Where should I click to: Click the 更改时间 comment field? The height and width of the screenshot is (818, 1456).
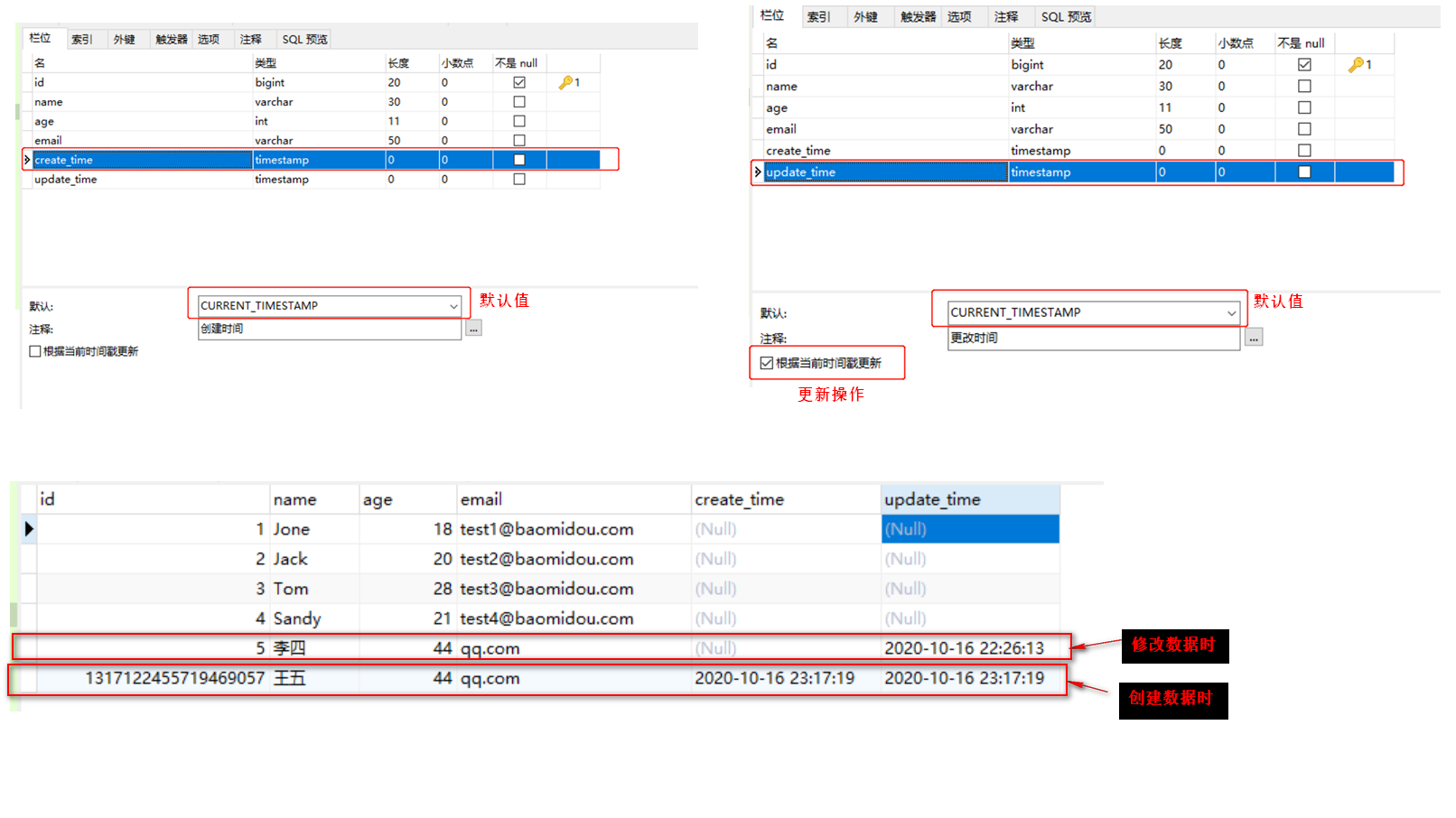point(1094,338)
